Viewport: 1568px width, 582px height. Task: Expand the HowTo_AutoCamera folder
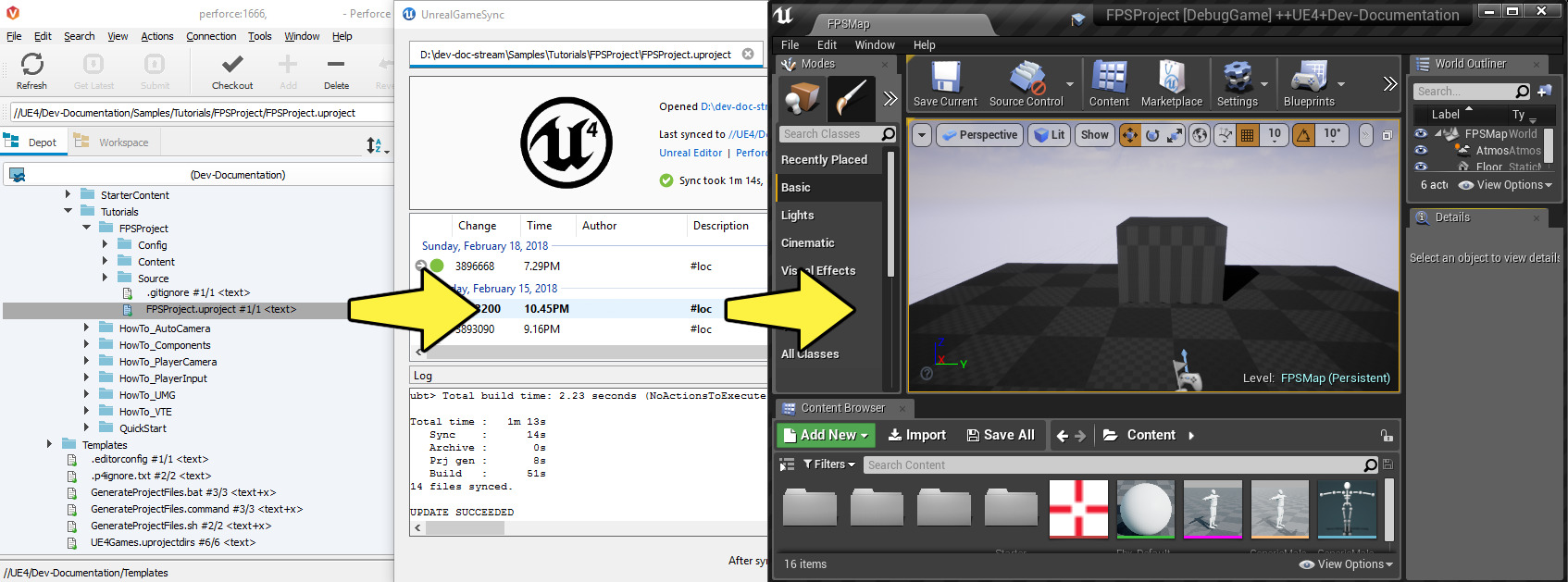click(x=86, y=328)
